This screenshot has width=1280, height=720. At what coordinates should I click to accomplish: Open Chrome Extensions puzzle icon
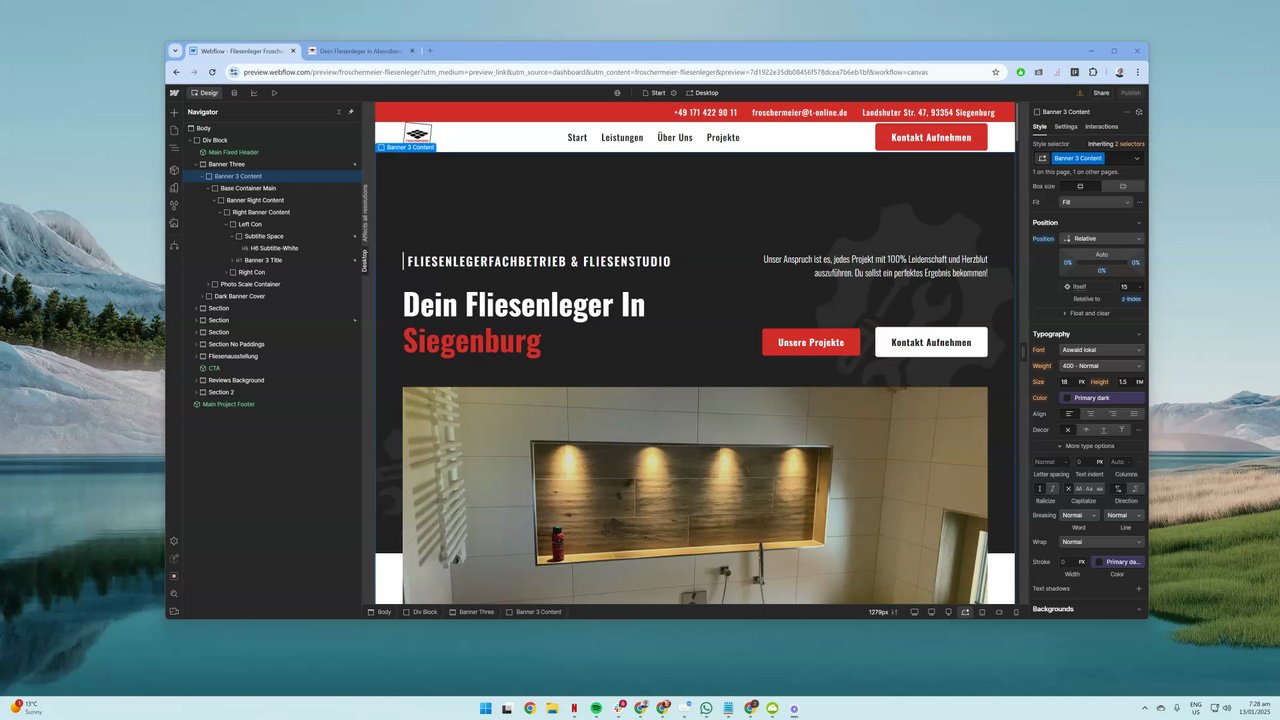pos(1093,72)
